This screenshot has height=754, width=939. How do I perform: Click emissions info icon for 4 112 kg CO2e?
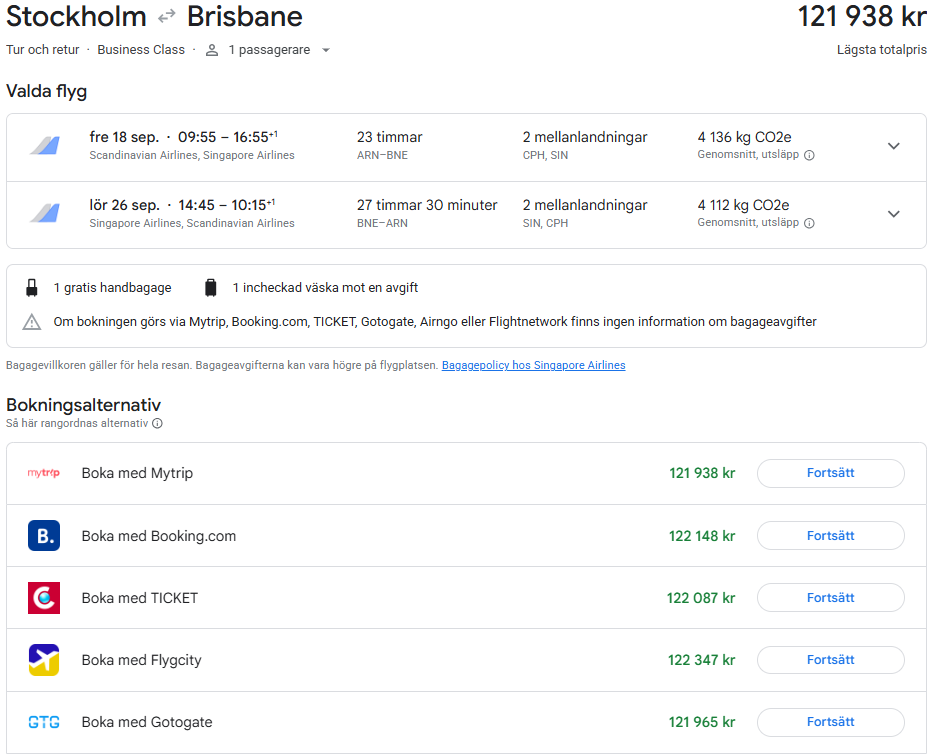click(x=809, y=223)
